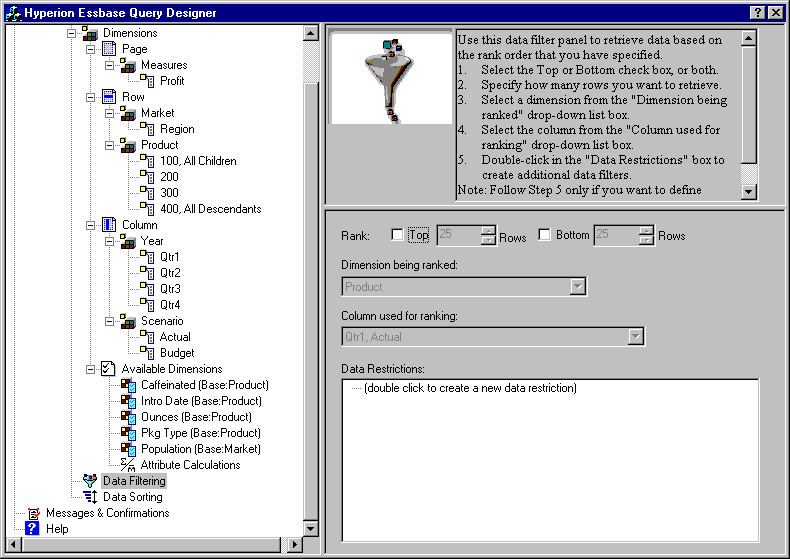Click the Available Dimensions checklist icon

(x=108, y=369)
